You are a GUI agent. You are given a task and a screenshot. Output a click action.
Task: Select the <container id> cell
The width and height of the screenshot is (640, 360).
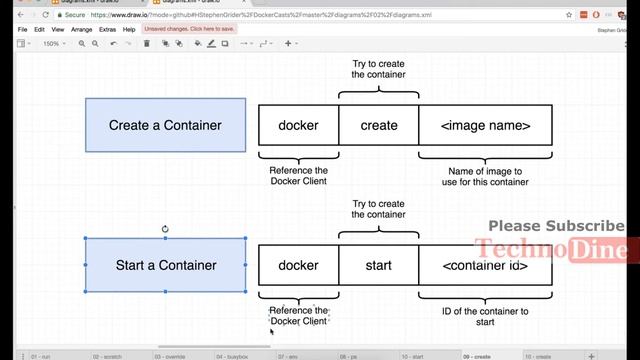tap(485, 265)
